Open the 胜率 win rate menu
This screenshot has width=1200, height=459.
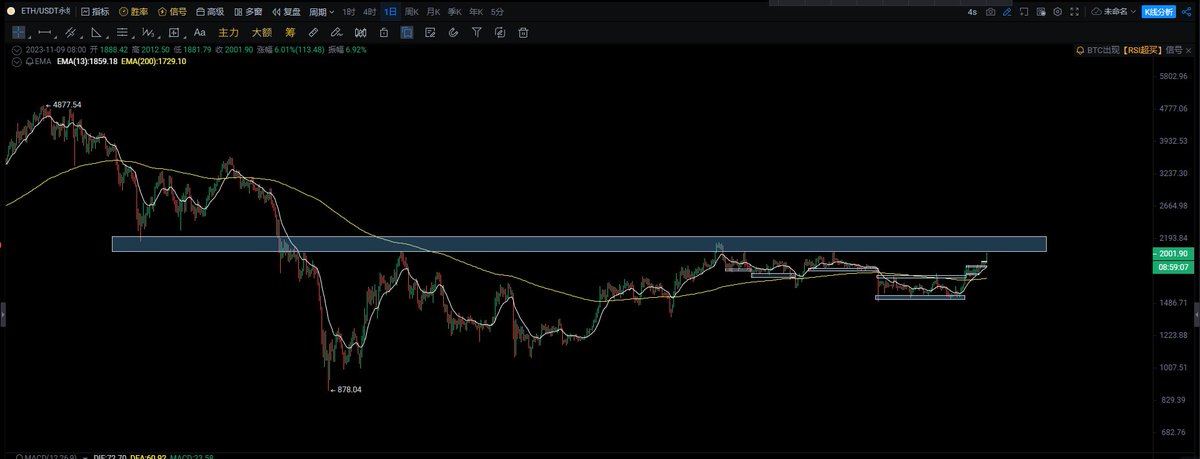(133, 11)
